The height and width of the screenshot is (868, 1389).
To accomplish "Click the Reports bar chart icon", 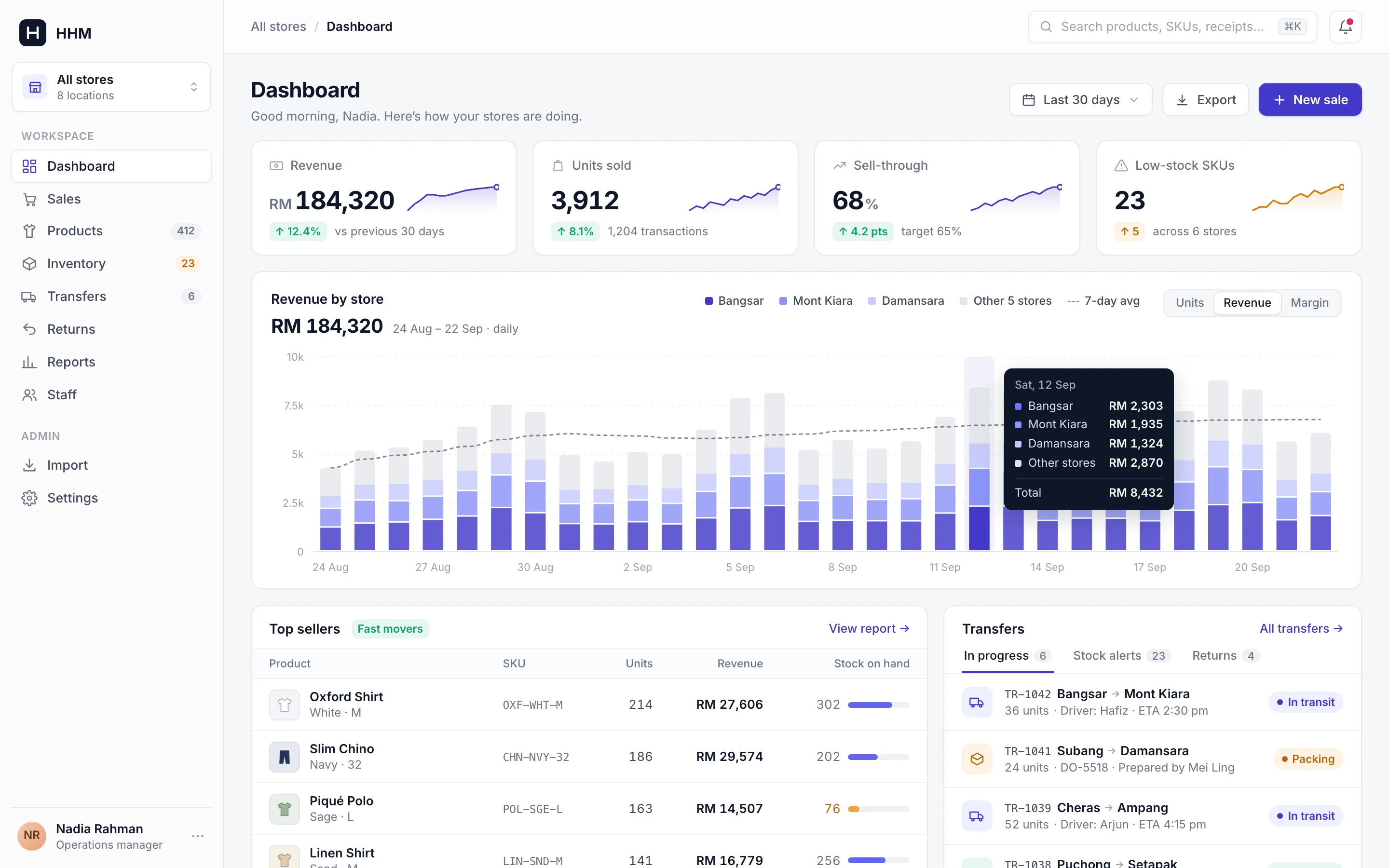I will coord(29,362).
